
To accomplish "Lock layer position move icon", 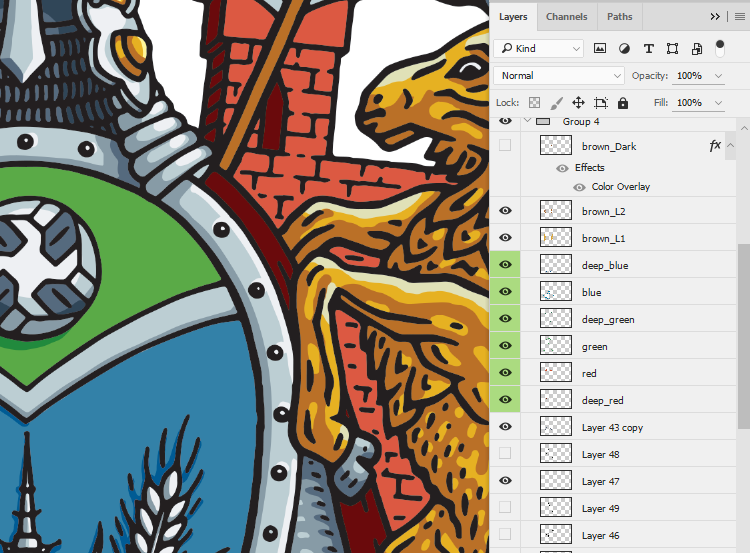I will [578, 103].
